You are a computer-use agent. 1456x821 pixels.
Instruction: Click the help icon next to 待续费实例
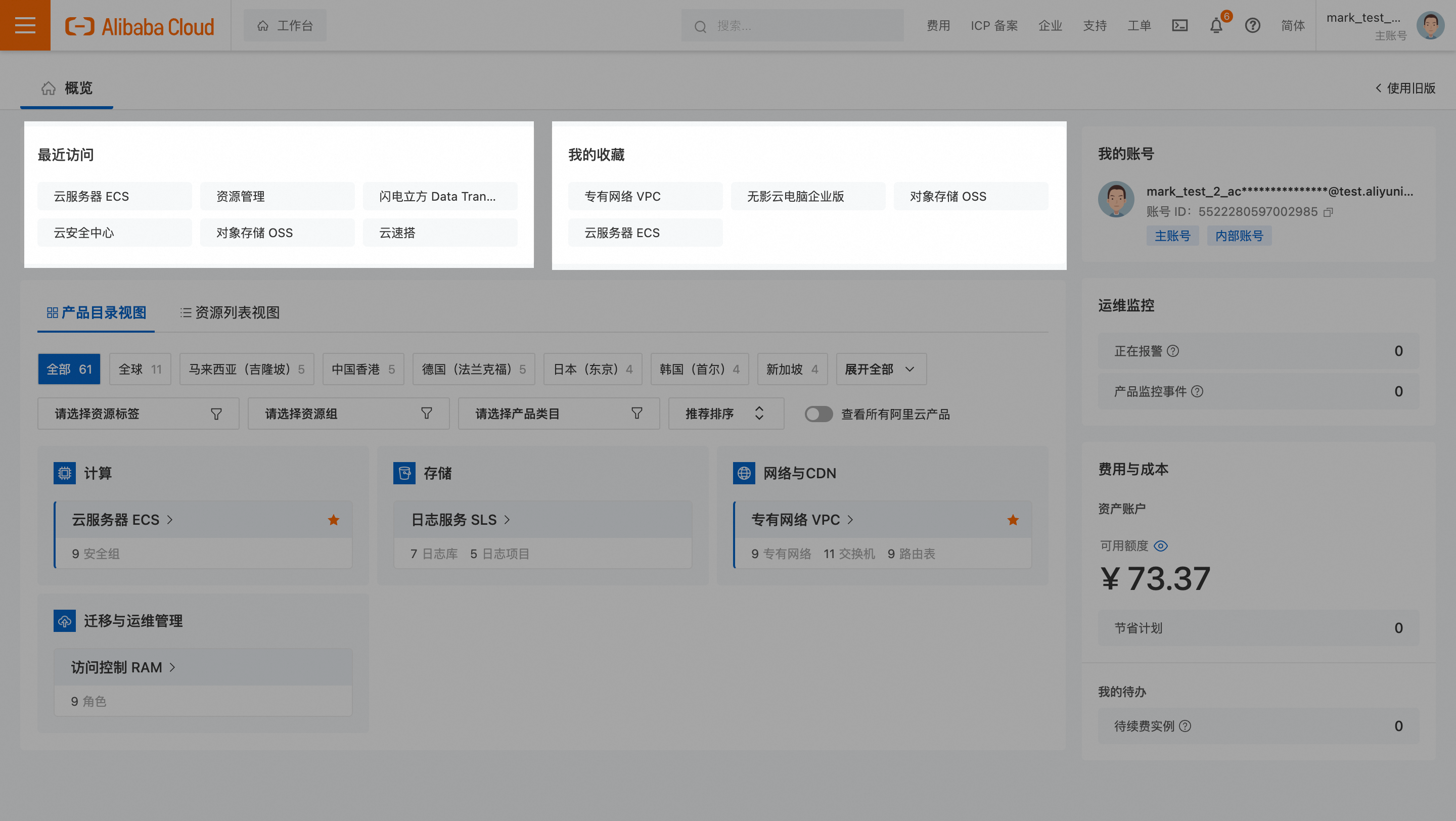[x=1185, y=726]
